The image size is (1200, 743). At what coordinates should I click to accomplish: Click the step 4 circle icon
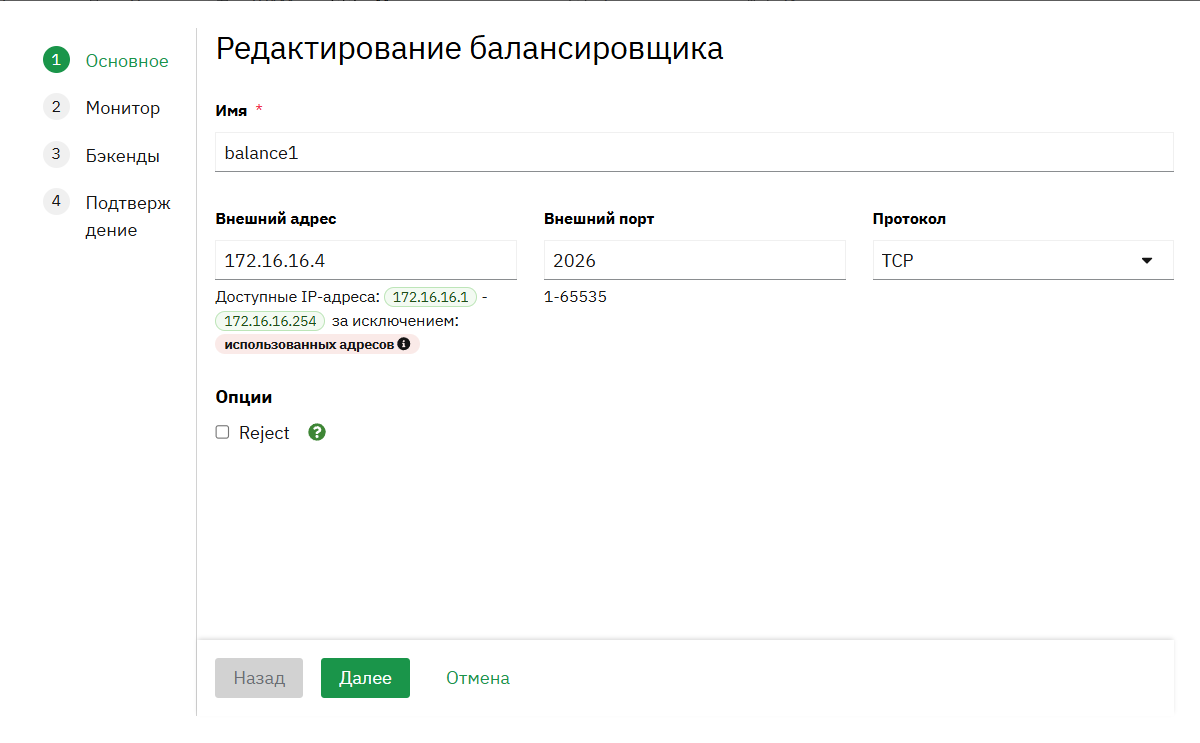[56, 201]
